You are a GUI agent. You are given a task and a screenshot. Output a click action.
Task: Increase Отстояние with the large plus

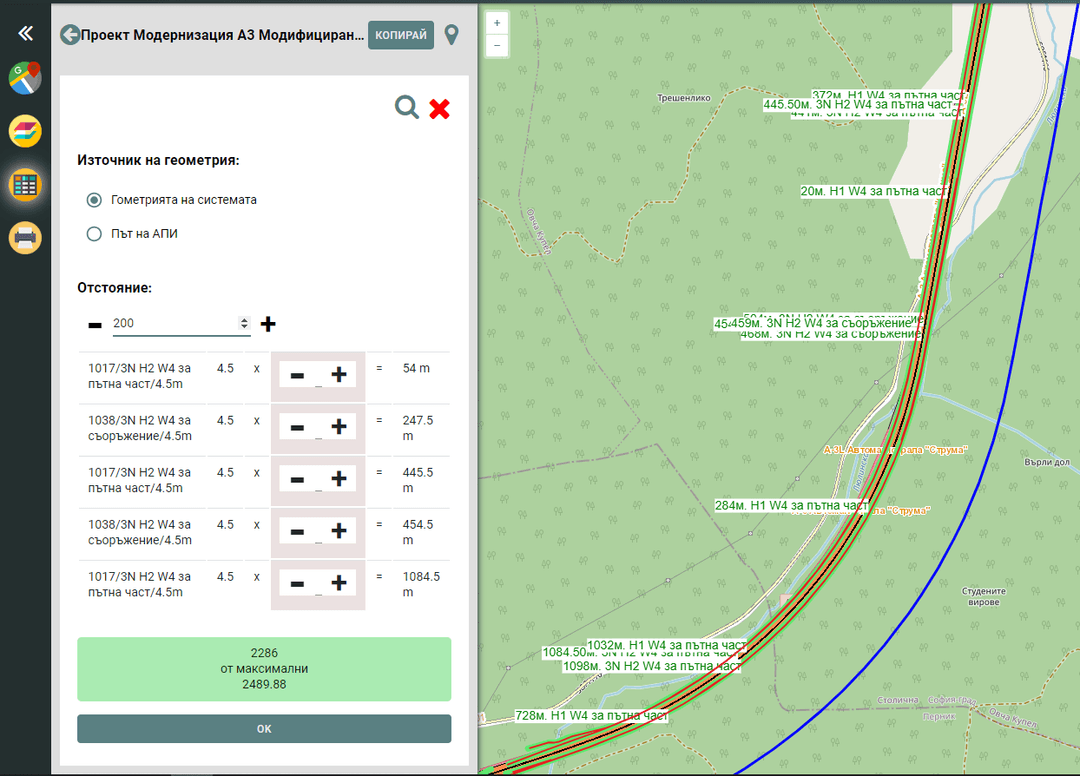pos(268,324)
